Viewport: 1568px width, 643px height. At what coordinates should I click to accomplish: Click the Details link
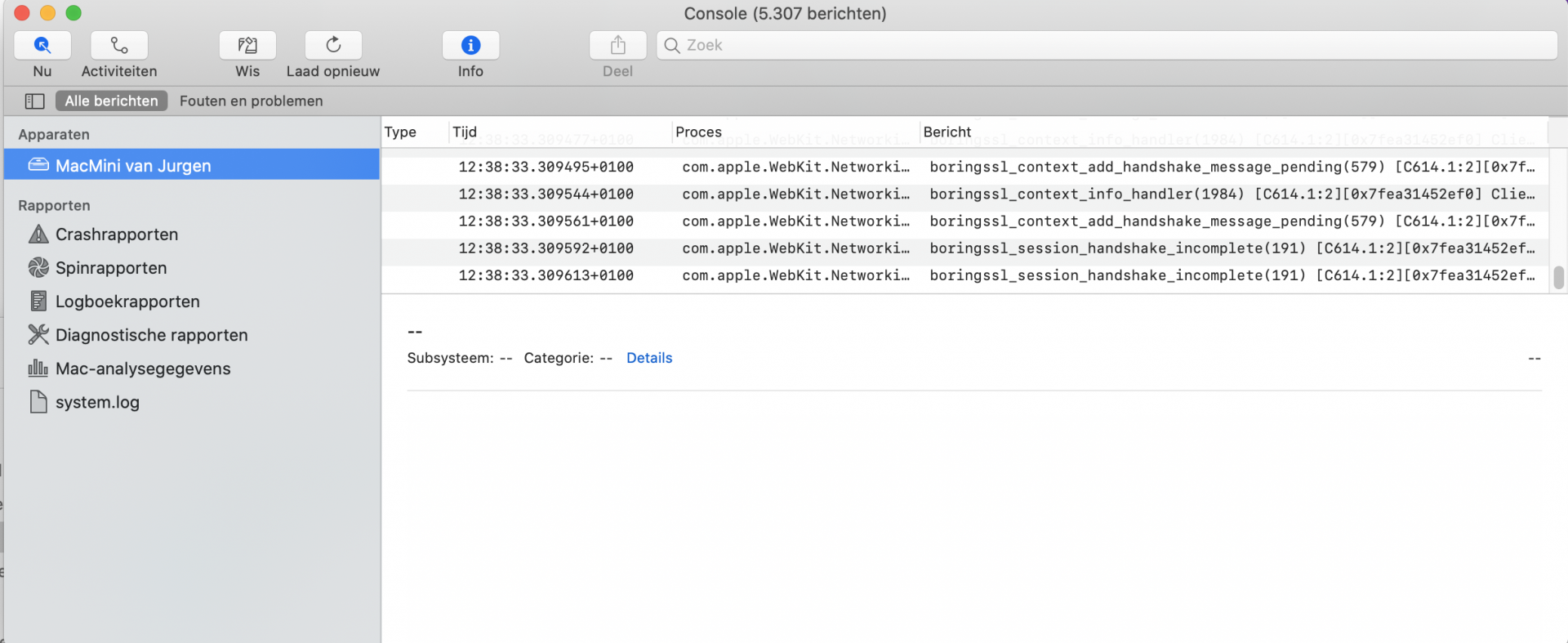(x=649, y=358)
